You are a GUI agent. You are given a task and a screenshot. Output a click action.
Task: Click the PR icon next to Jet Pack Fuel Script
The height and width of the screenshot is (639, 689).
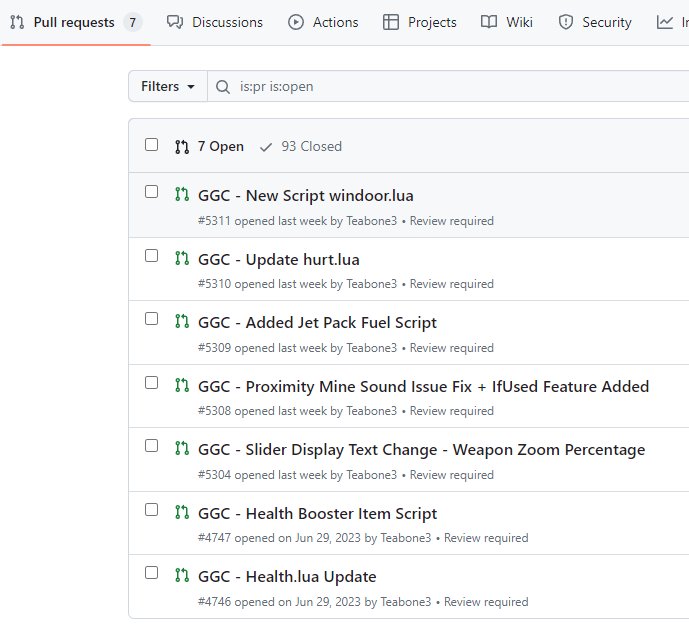point(181,322)
